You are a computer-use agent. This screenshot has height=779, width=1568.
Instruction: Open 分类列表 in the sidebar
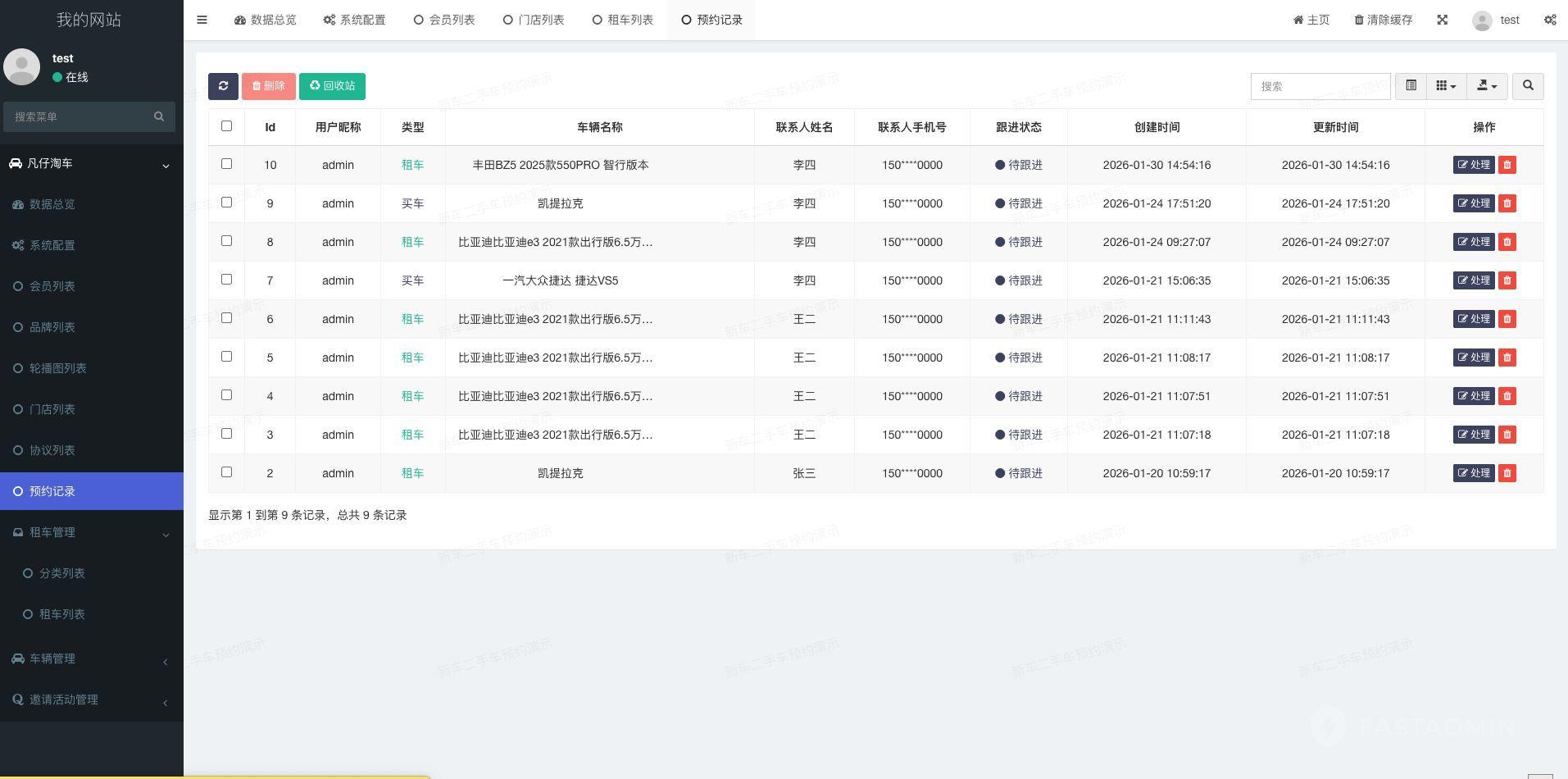click(x=92, y=573)
